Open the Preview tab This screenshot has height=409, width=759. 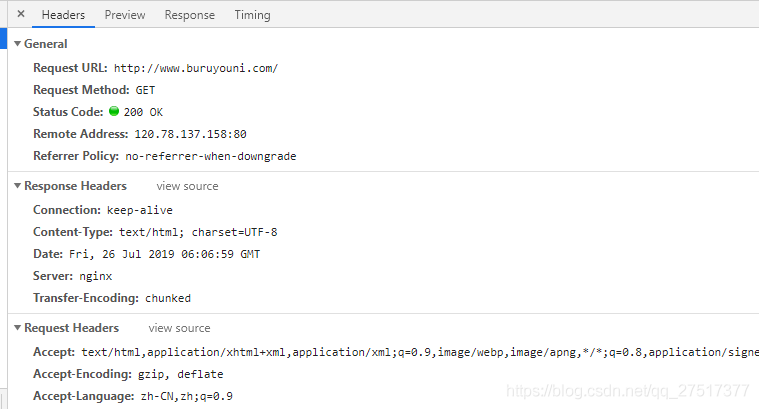[x=125, y=15]
